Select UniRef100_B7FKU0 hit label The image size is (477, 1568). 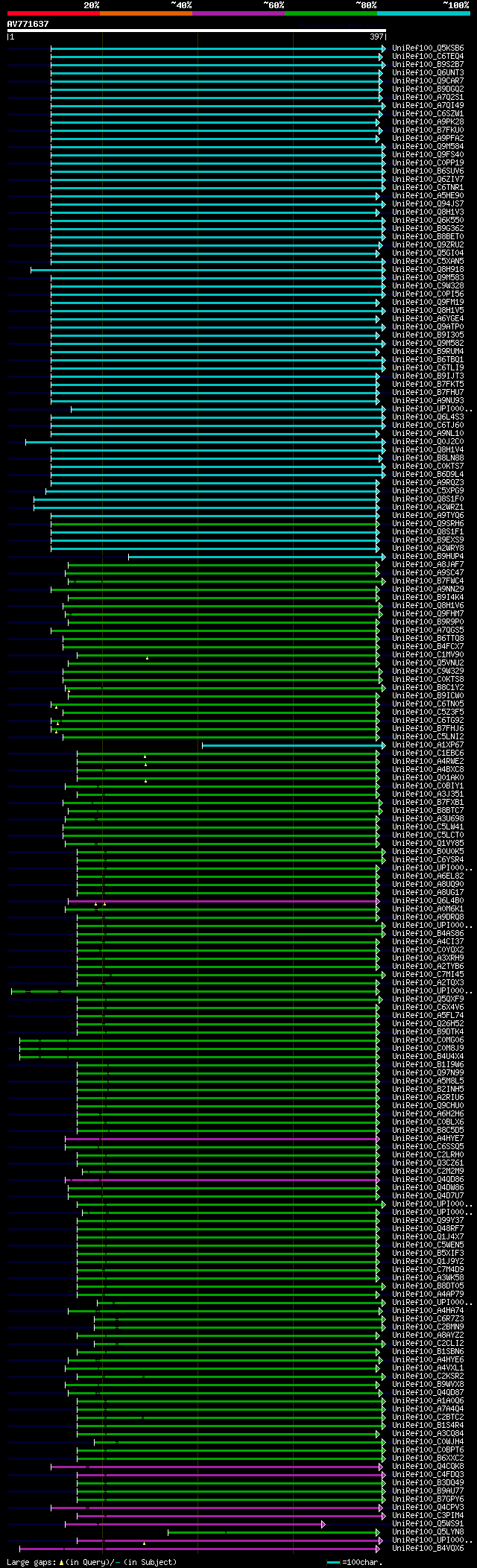tap(428, 130)
